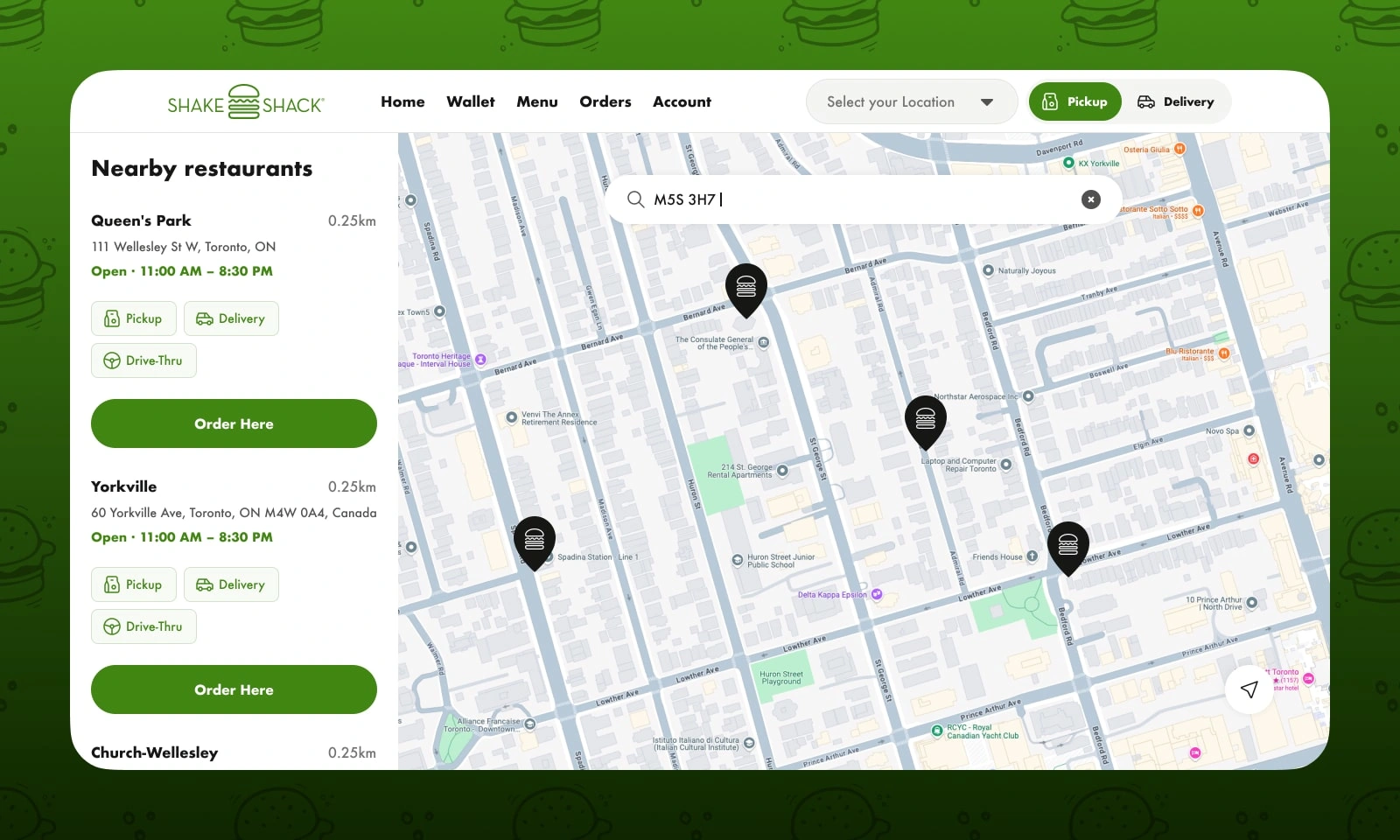Choose Pickup for Yorkville

pos(134,584)
